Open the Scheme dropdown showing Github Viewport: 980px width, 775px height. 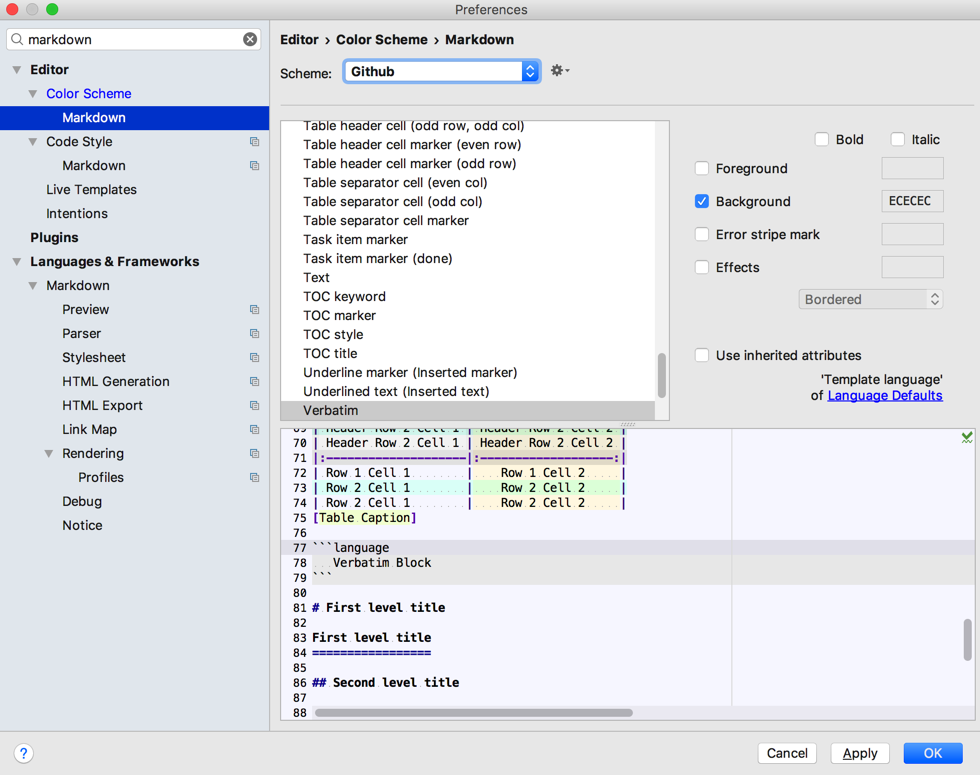tap(441, 71)
